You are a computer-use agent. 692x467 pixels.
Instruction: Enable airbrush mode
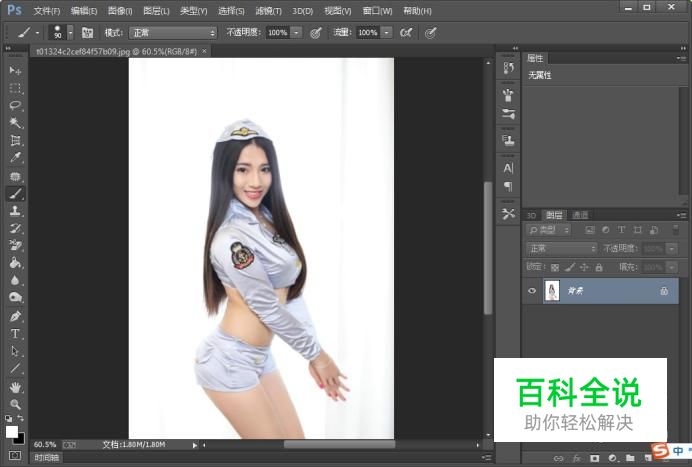pos(406,33)
